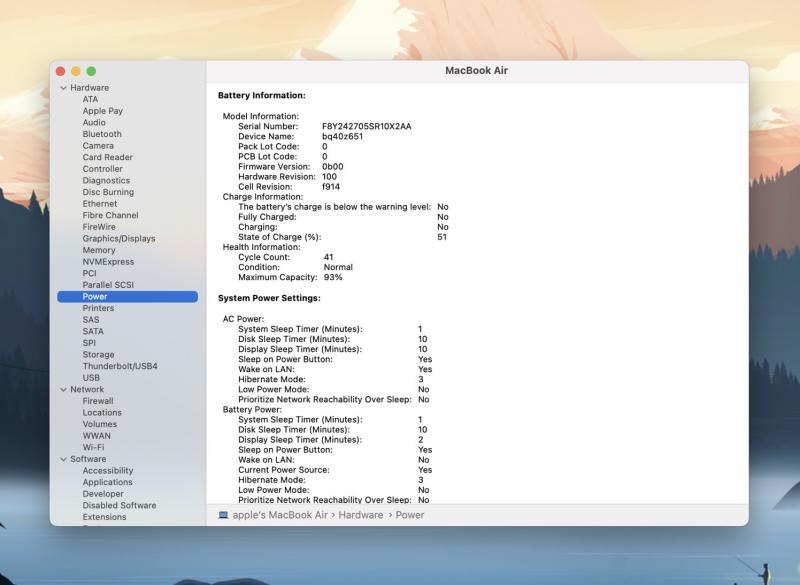Open Parallel SCSI entry
800x585 pixels.
108,285
